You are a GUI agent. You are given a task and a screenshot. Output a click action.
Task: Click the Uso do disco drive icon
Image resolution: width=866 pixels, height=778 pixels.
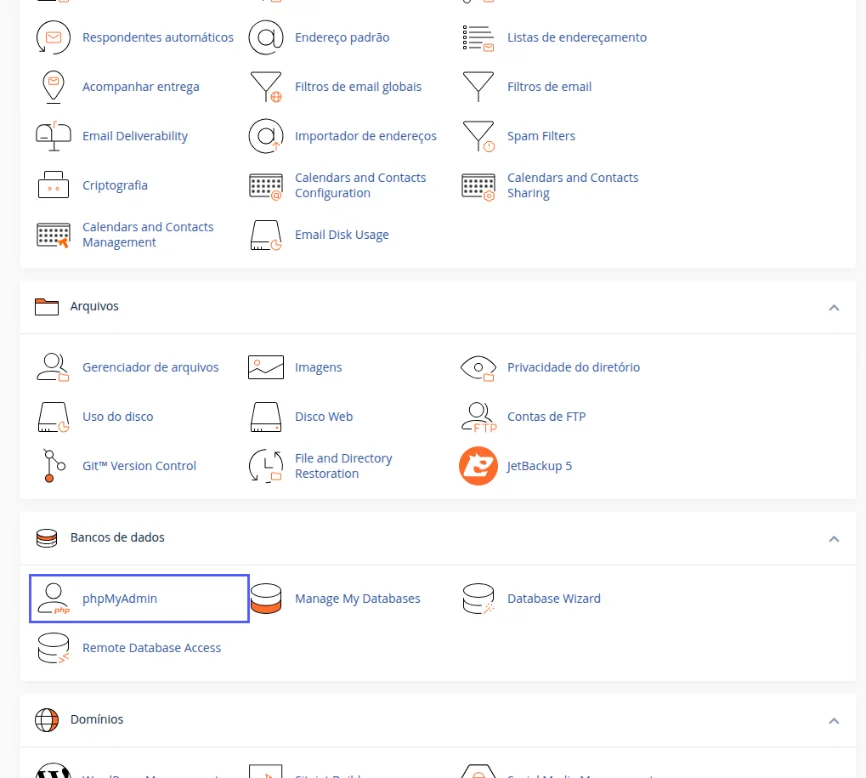[53, 417]
